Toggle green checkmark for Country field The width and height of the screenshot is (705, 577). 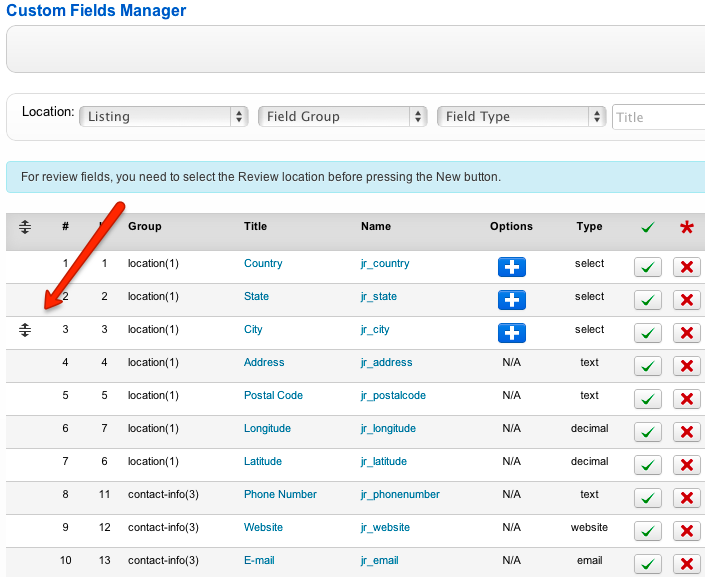click(647, 267)
